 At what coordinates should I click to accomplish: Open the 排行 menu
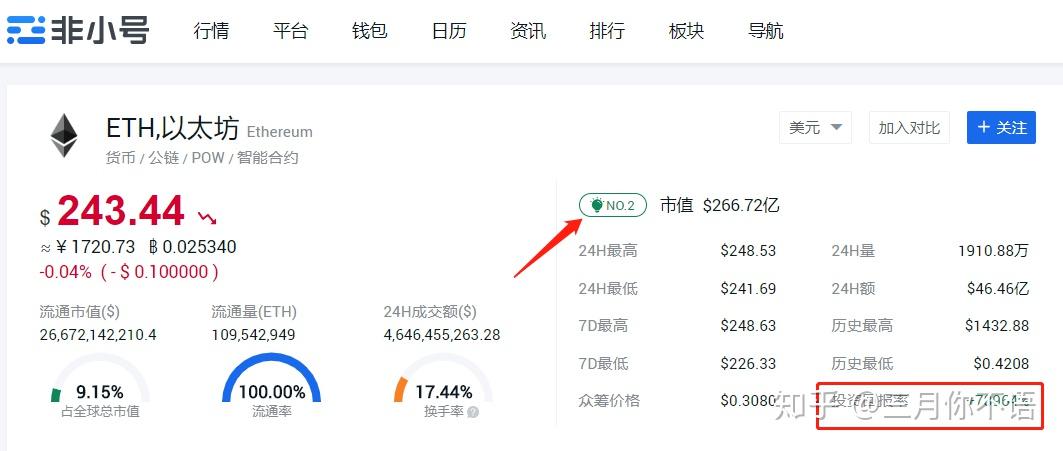coord(607,31)
